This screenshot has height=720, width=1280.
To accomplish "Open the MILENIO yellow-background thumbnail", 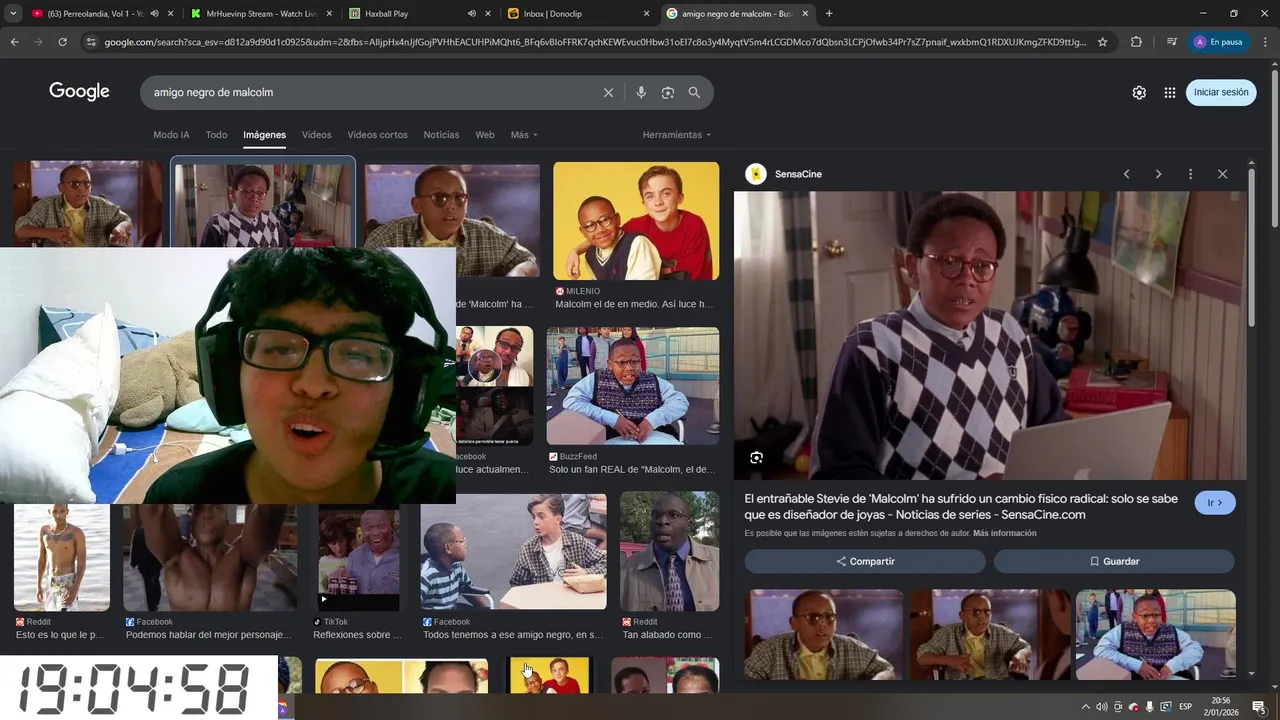I will pos(636,221).
